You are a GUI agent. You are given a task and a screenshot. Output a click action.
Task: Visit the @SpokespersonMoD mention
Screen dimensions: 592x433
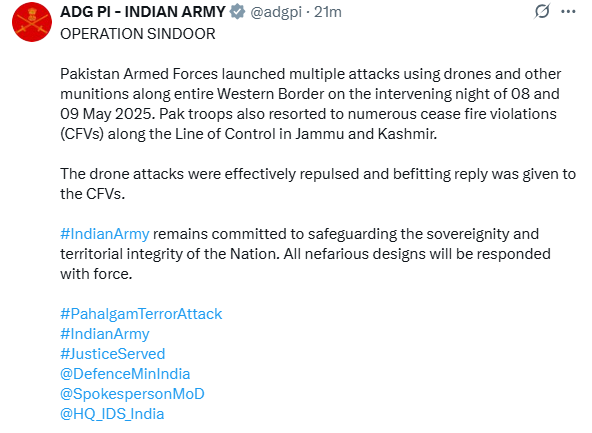[x=132, y=394]
